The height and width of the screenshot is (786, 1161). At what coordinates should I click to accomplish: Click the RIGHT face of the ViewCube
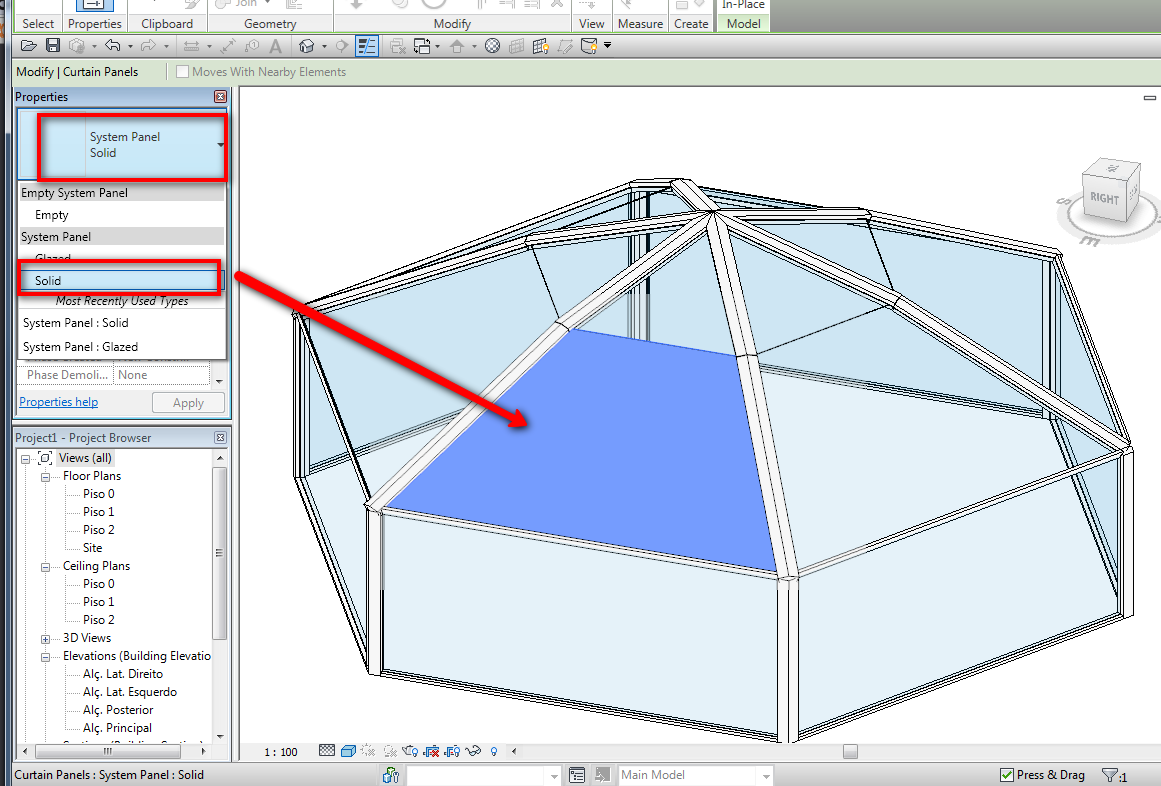pos(1104,198)
